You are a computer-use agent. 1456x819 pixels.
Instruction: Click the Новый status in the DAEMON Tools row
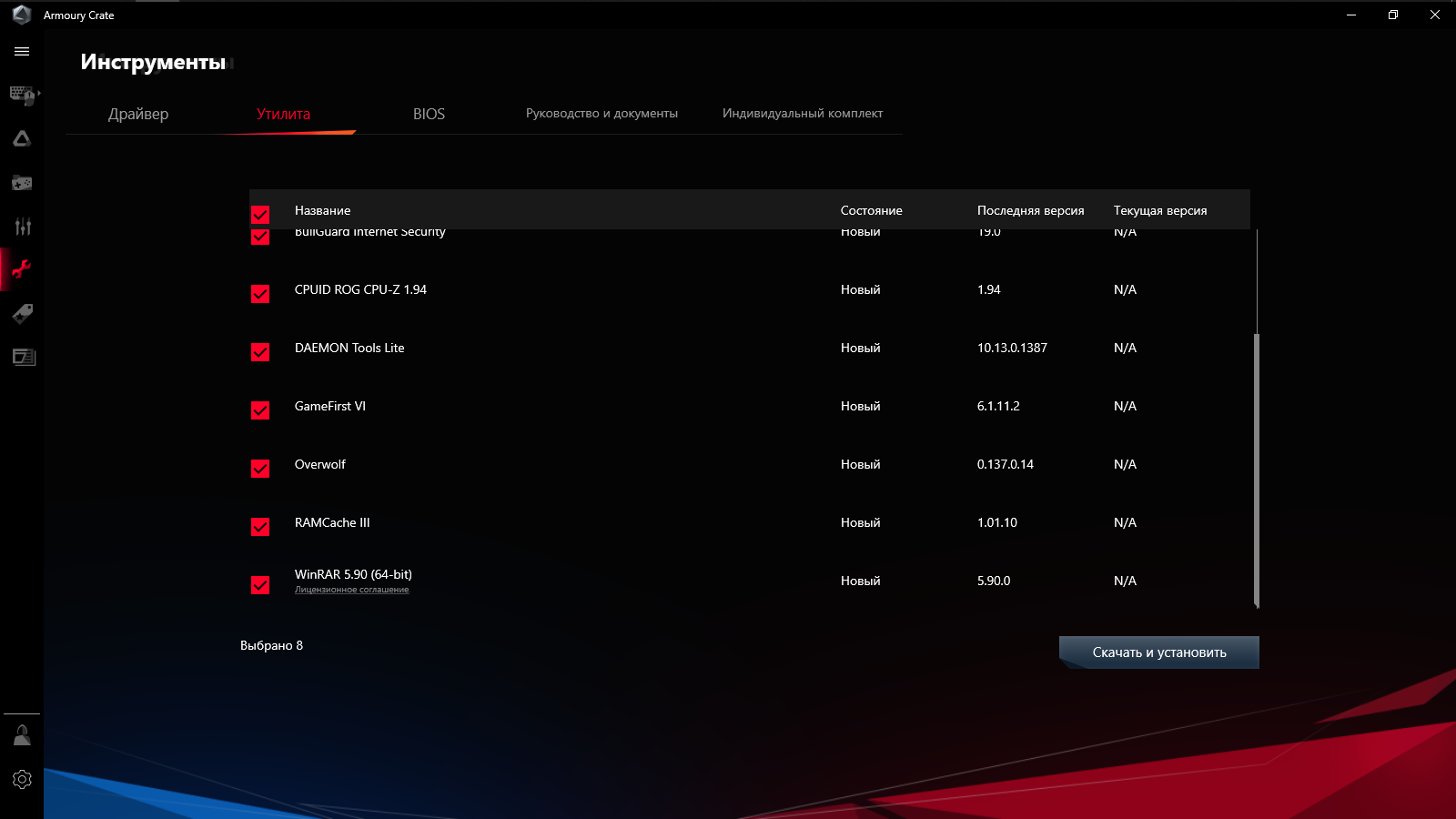[860, 348]
